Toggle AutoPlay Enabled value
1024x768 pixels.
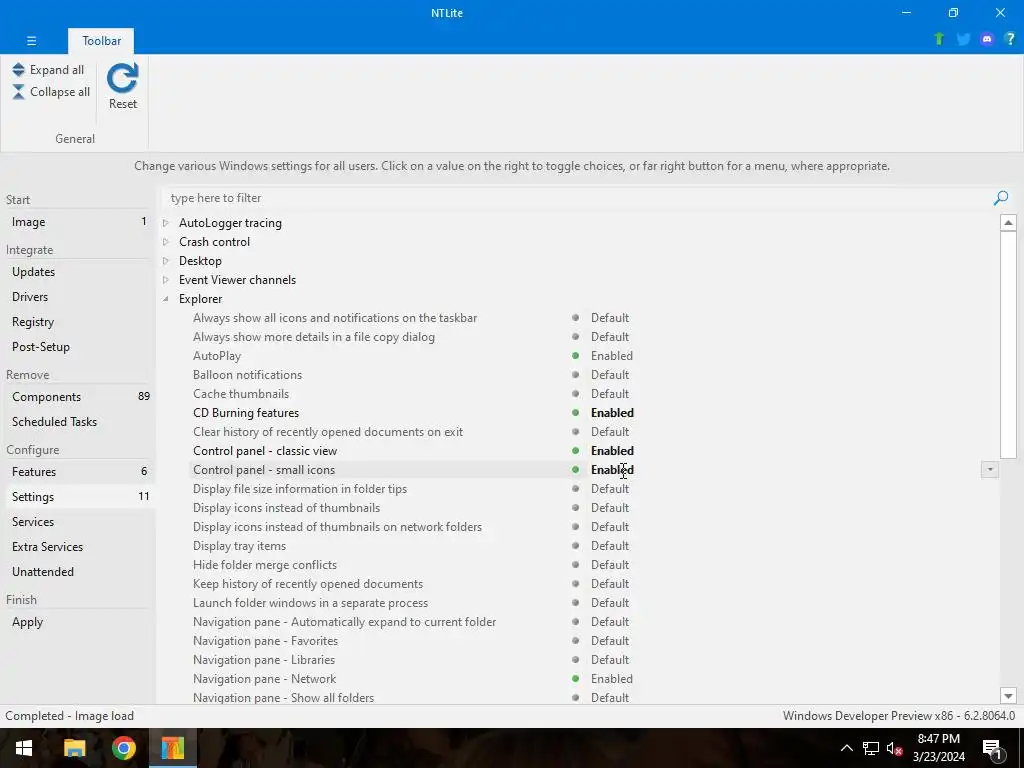[611, 356]
